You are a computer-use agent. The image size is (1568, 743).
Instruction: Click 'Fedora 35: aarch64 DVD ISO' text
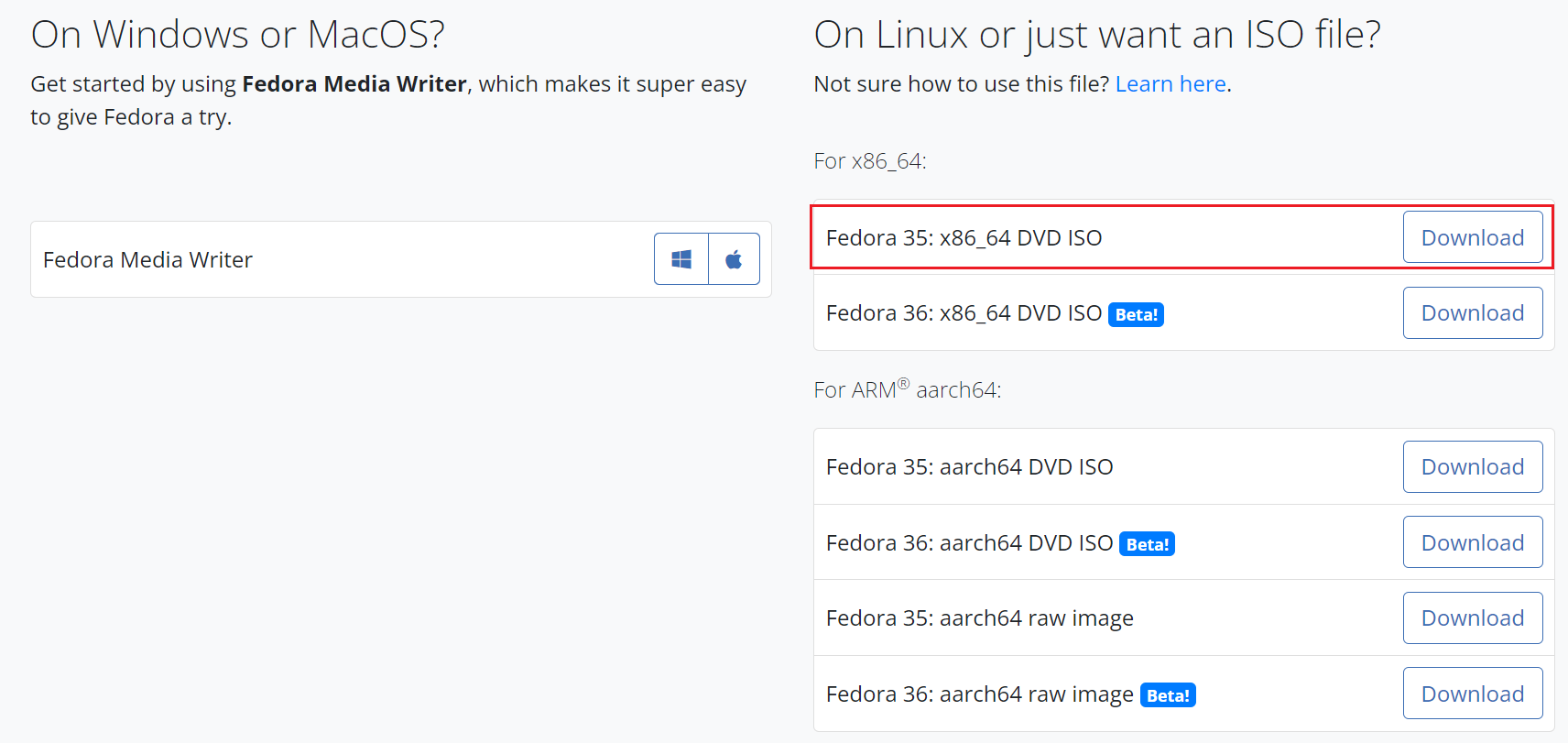[x=969, y=467]
